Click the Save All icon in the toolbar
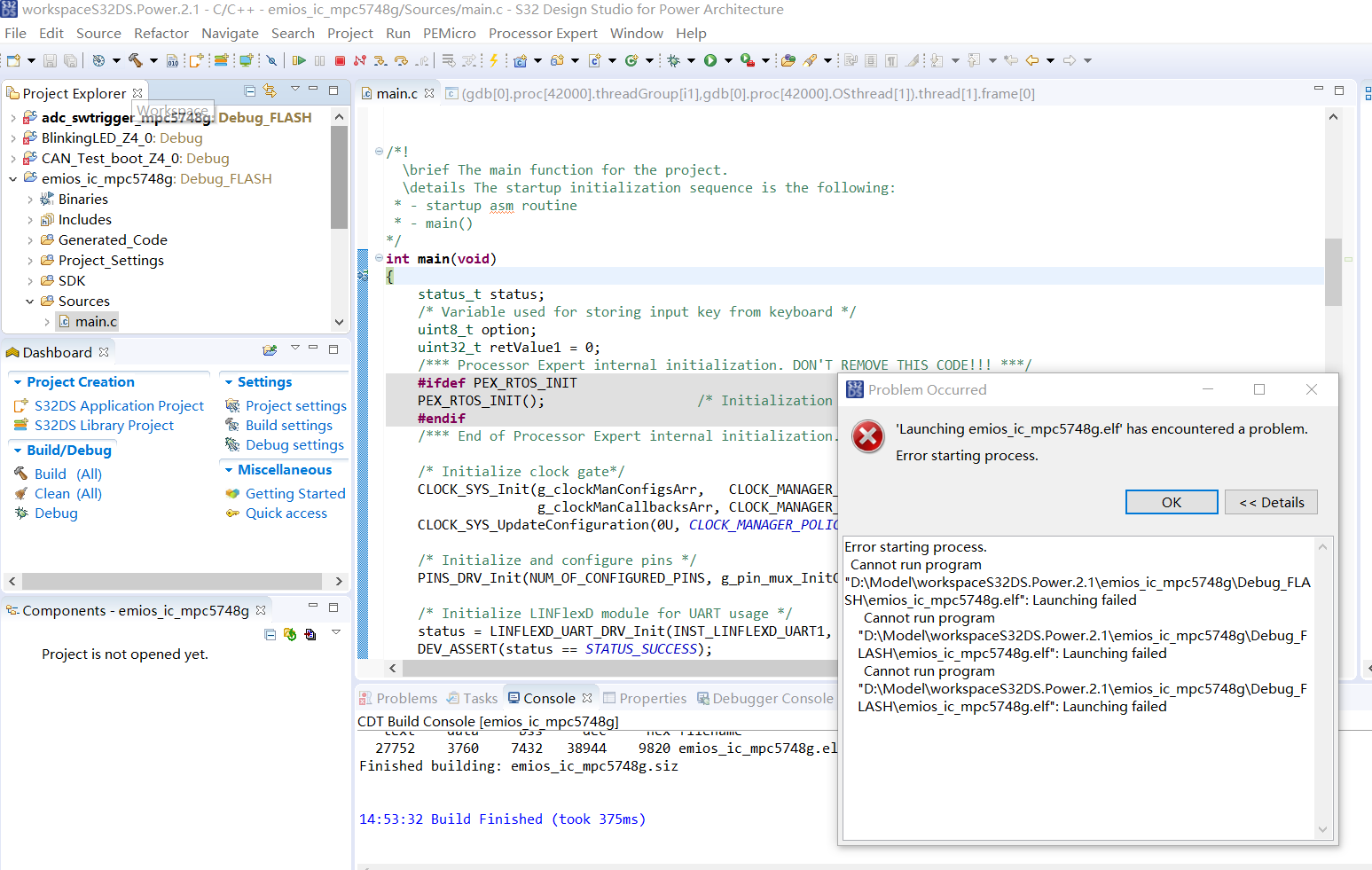Image resolution: width=1372 pixels, height=870 pixels. pyautogui.click(x=70, y=60)
